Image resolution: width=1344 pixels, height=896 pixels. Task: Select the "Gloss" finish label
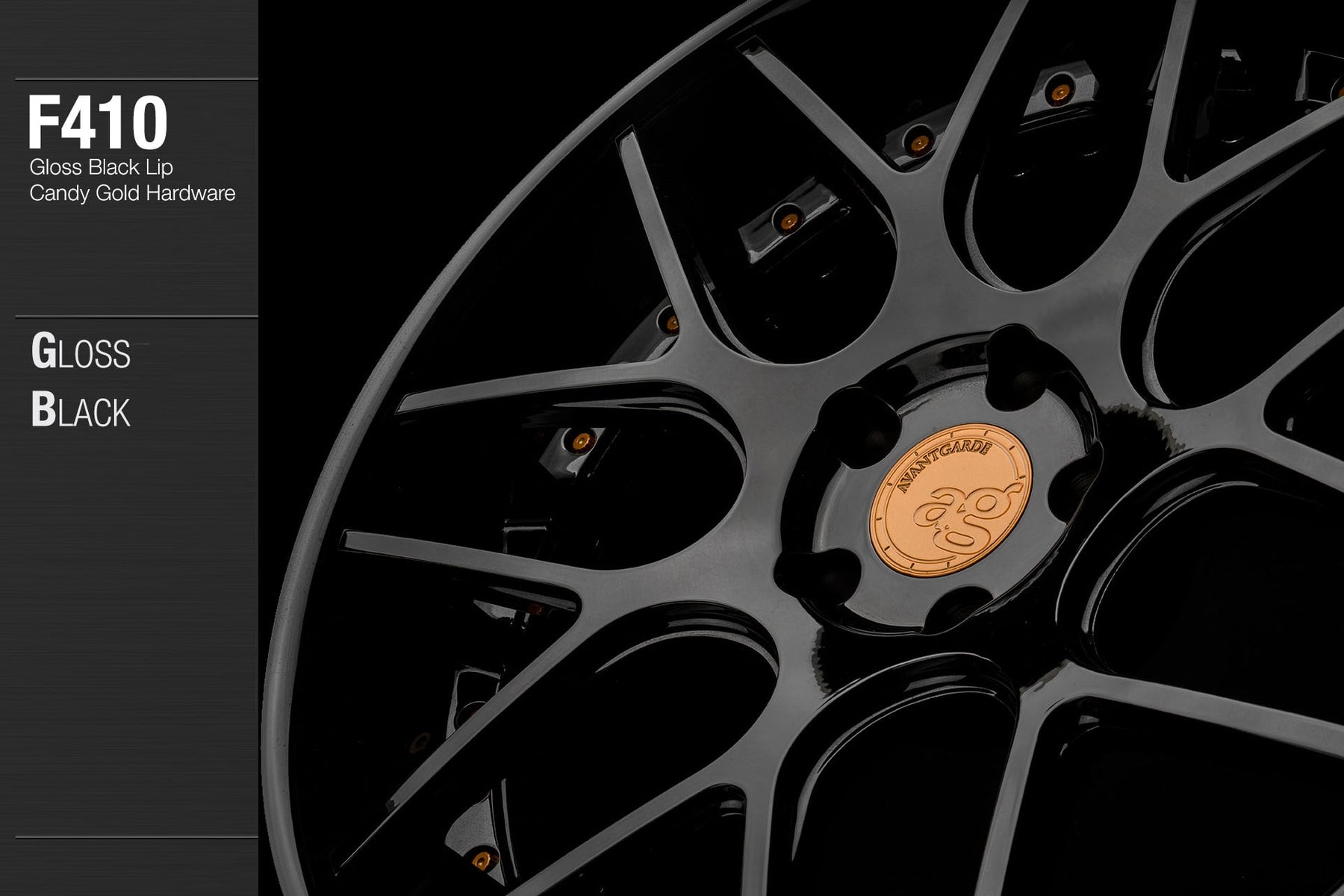(x=81, y=352)
